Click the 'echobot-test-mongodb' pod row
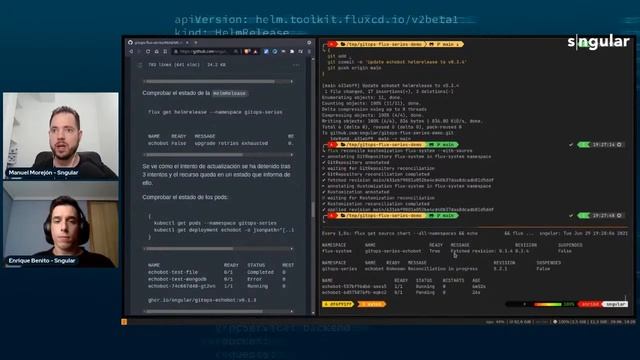Viewport: 640px width, 360px height. coord(217,279)
